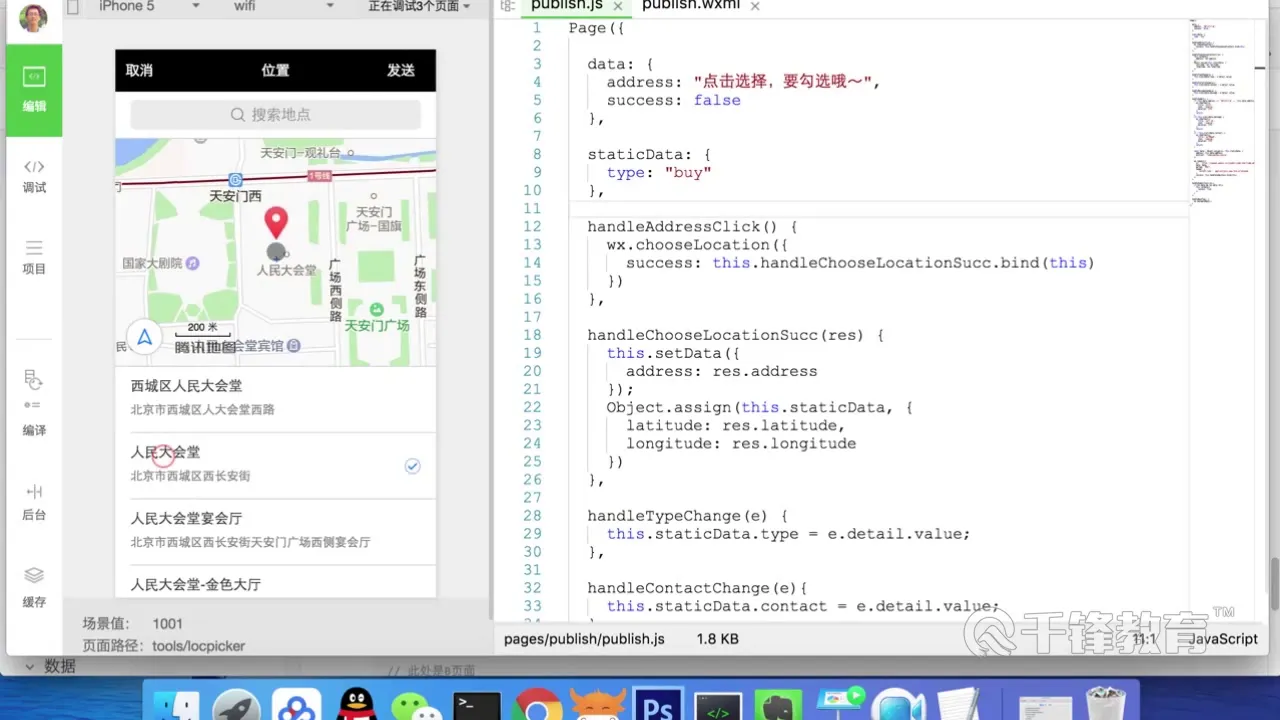Close the publish.js editor tab
The height and width of the screenshot is (720, 1280).
tap(619, 6)
